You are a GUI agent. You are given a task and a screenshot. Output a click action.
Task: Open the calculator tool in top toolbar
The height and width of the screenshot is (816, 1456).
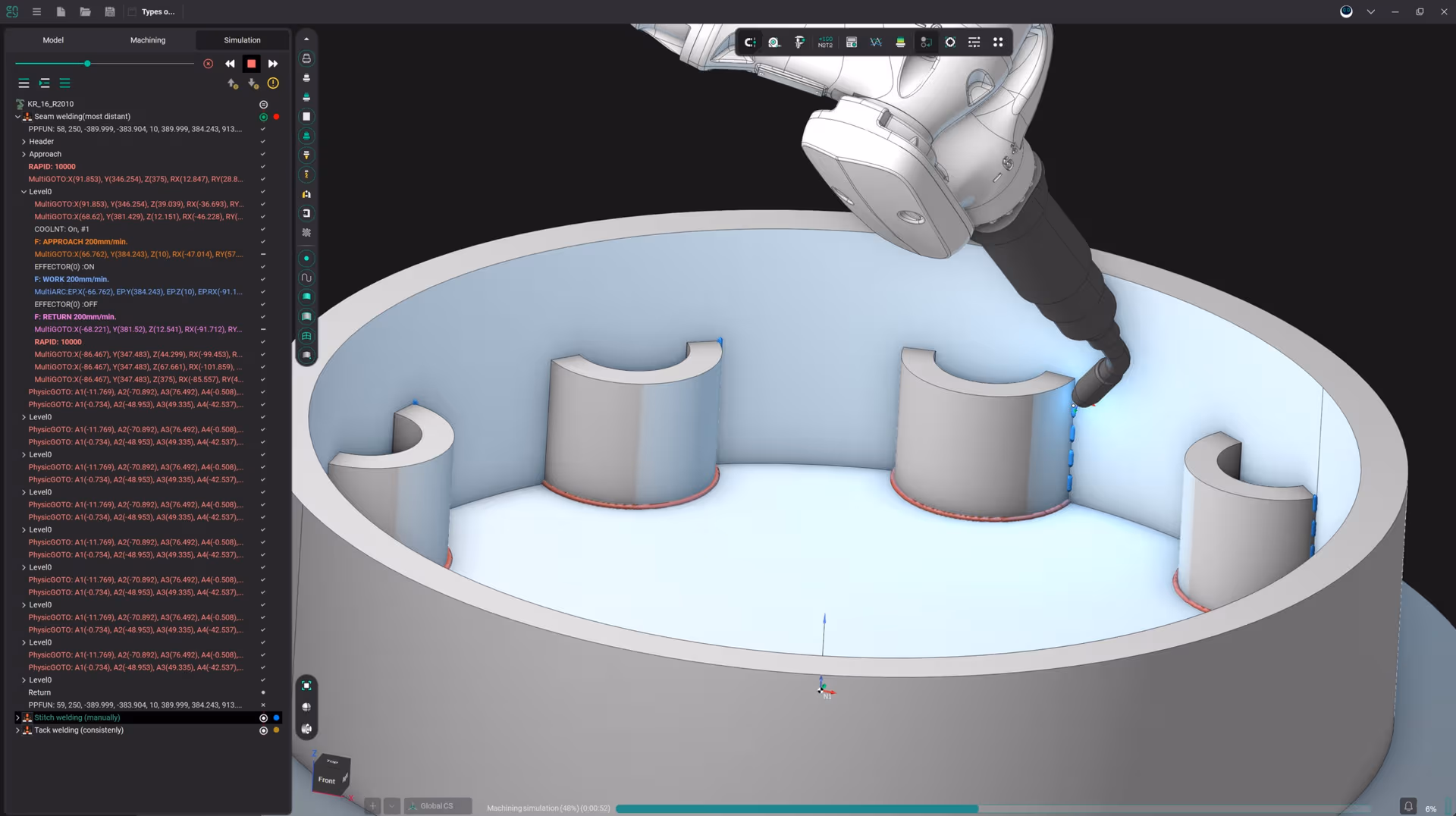point(851,42)
